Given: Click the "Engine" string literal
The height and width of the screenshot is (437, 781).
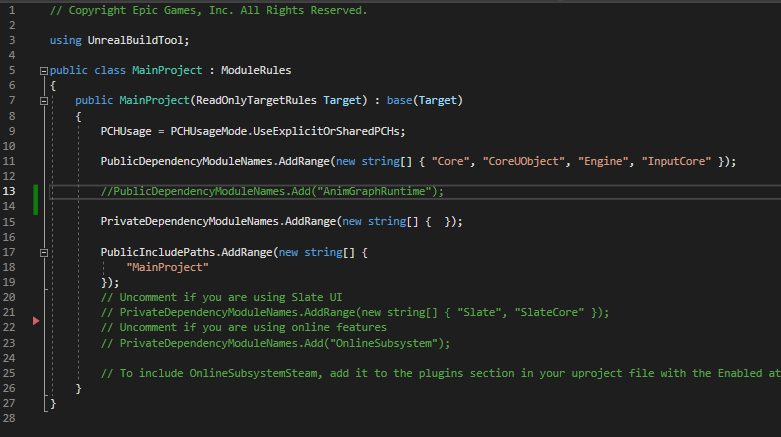Looking at the screenshot, I should (603, 161).
